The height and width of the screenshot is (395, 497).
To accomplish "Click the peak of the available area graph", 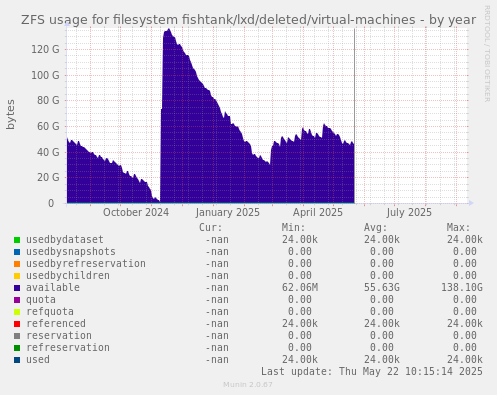I will click(169, 29).
